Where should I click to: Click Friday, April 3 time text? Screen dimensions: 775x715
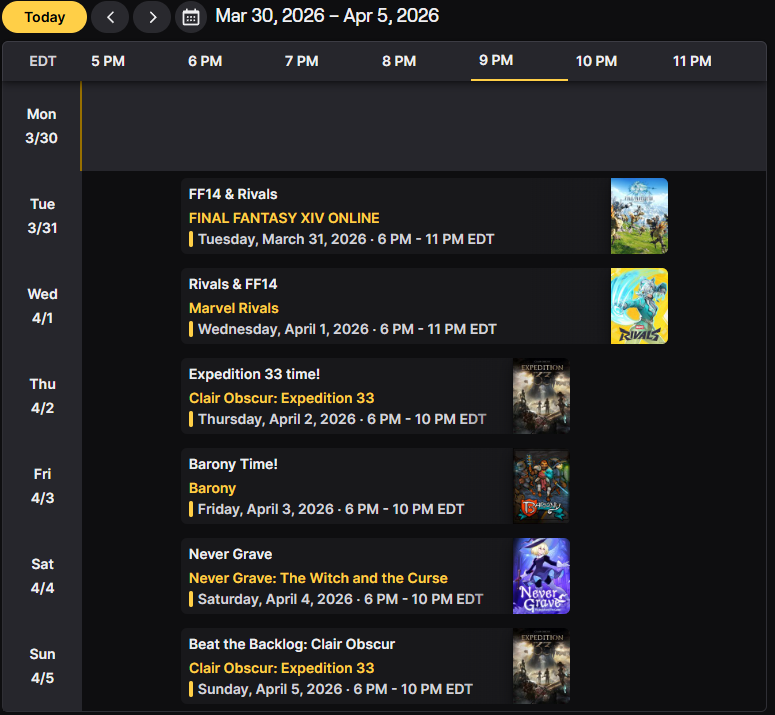coord(331,509)
